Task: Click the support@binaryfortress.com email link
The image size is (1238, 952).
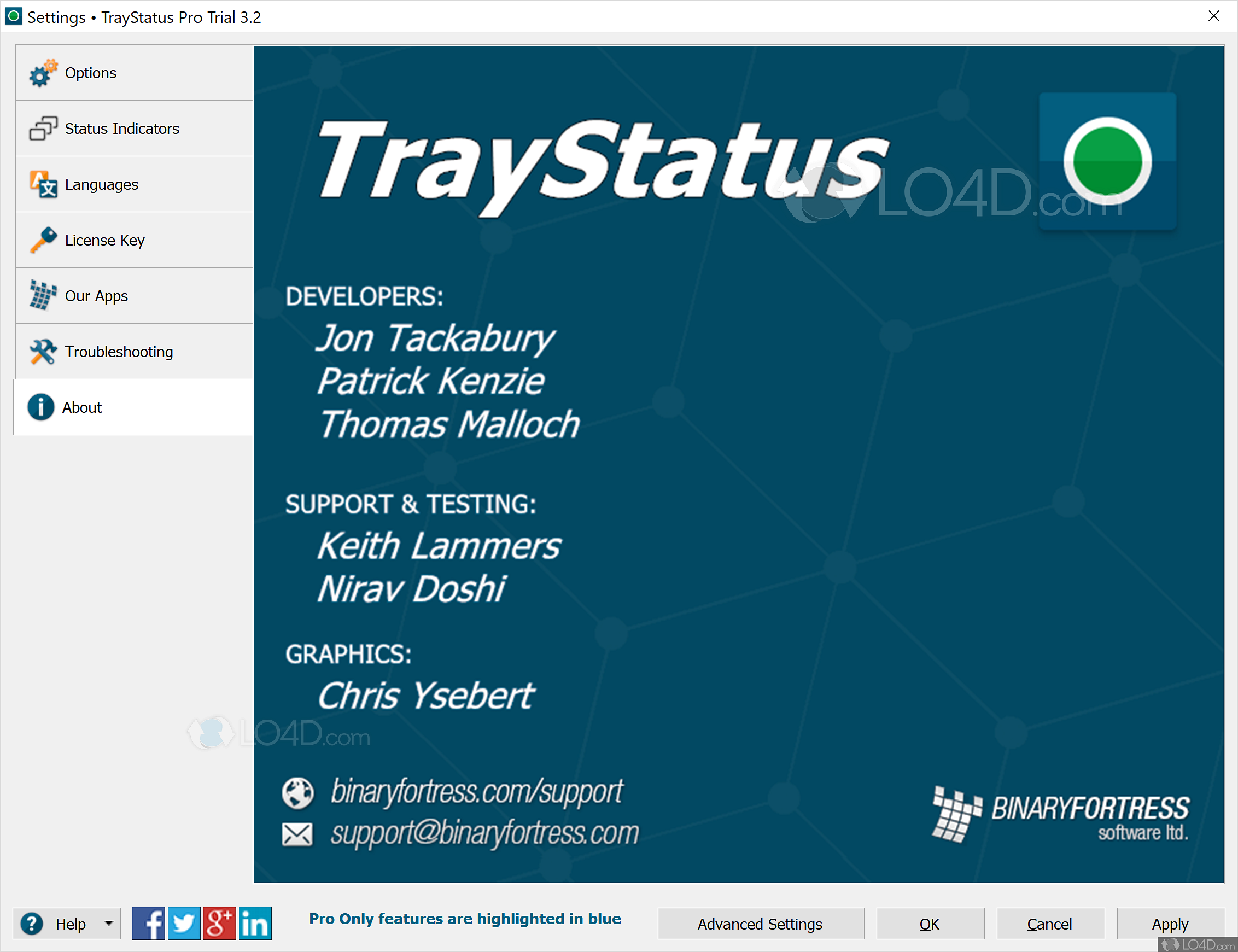Action: pyautogui.click(x=485, y=833)
